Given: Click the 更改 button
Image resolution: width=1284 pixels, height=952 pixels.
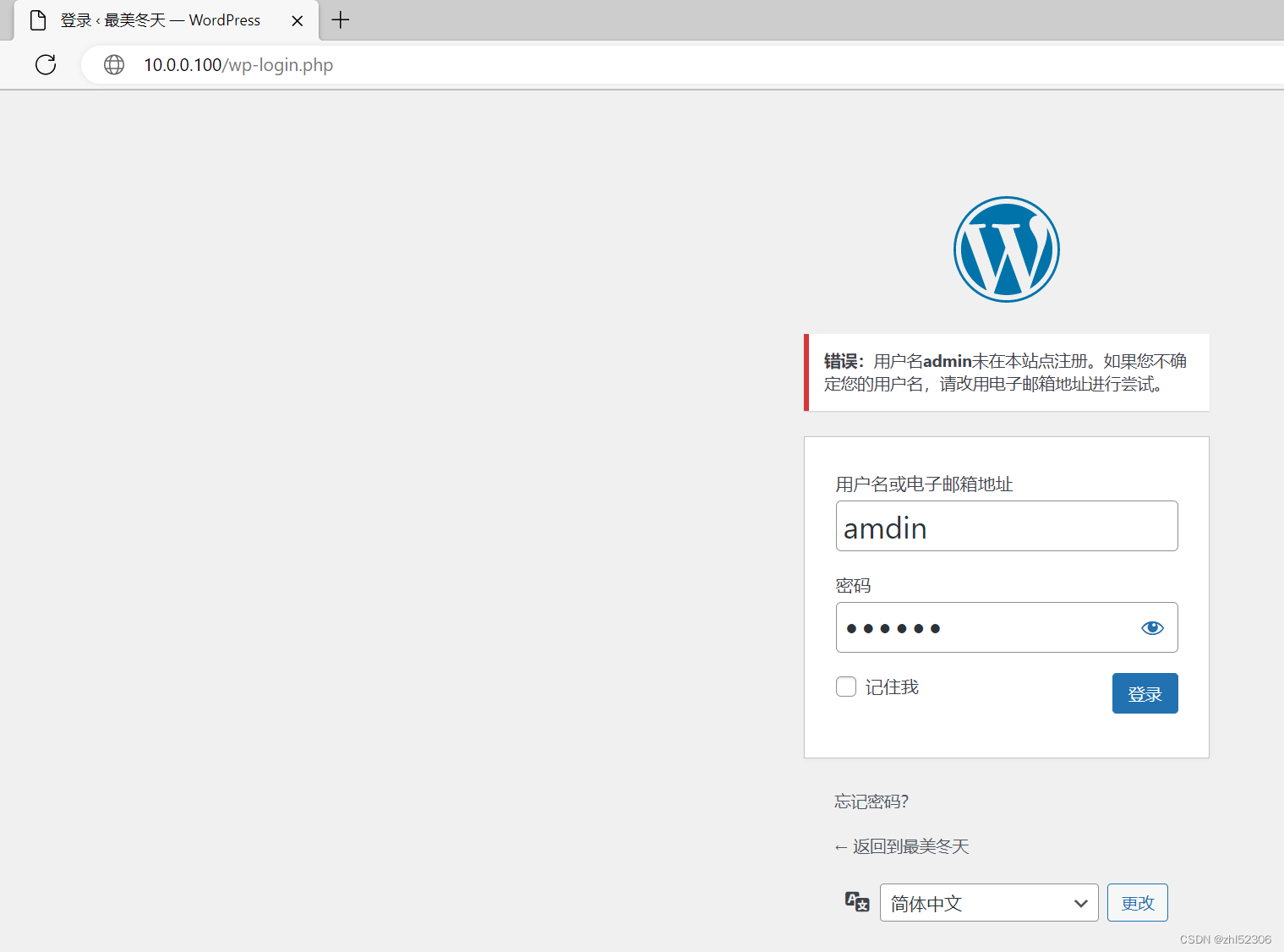Looking at the screenshot, I should [1138, 903].
